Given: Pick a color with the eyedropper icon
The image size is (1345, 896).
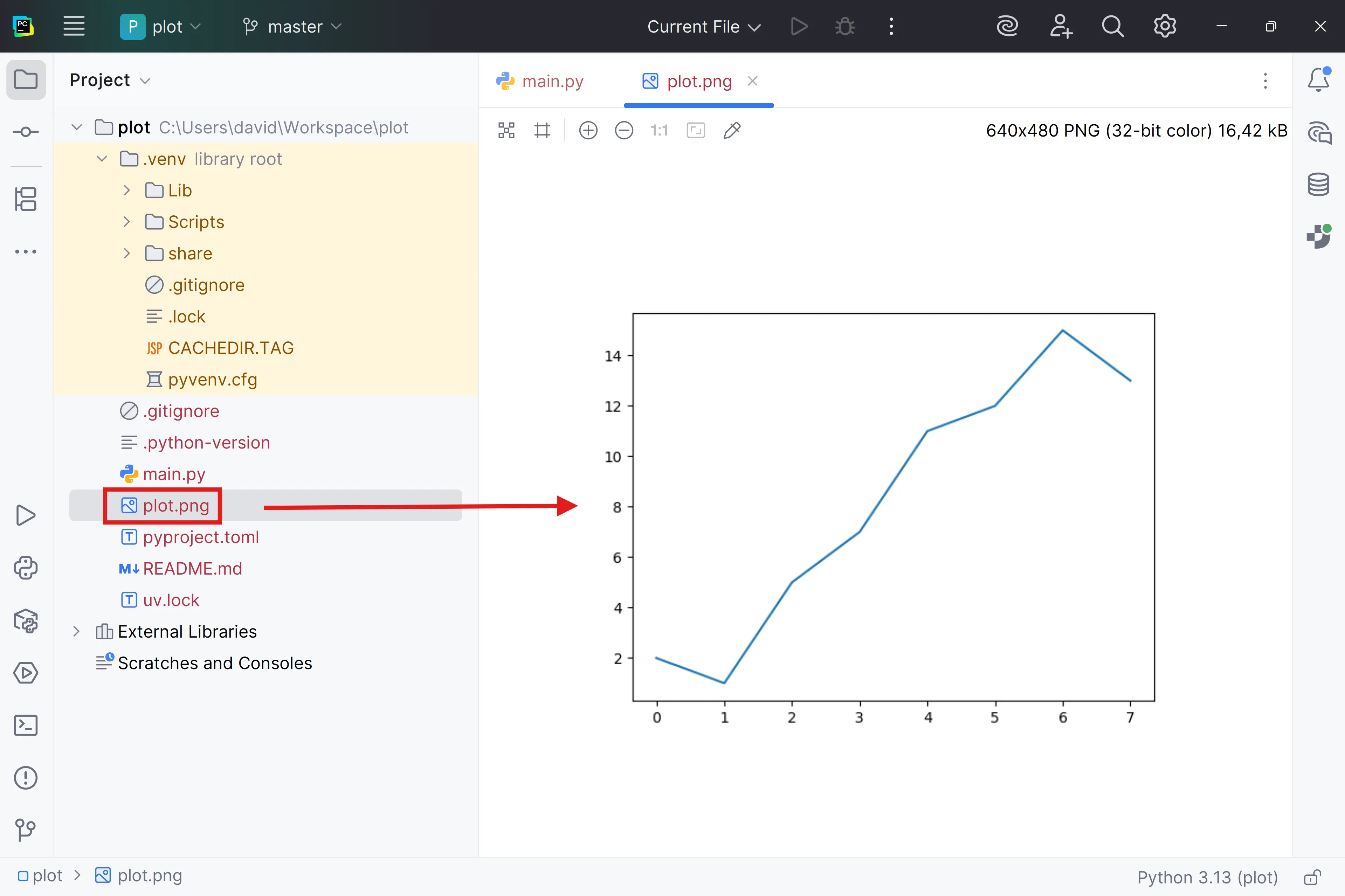Looking at the screenshot, I should click(732, 130).
